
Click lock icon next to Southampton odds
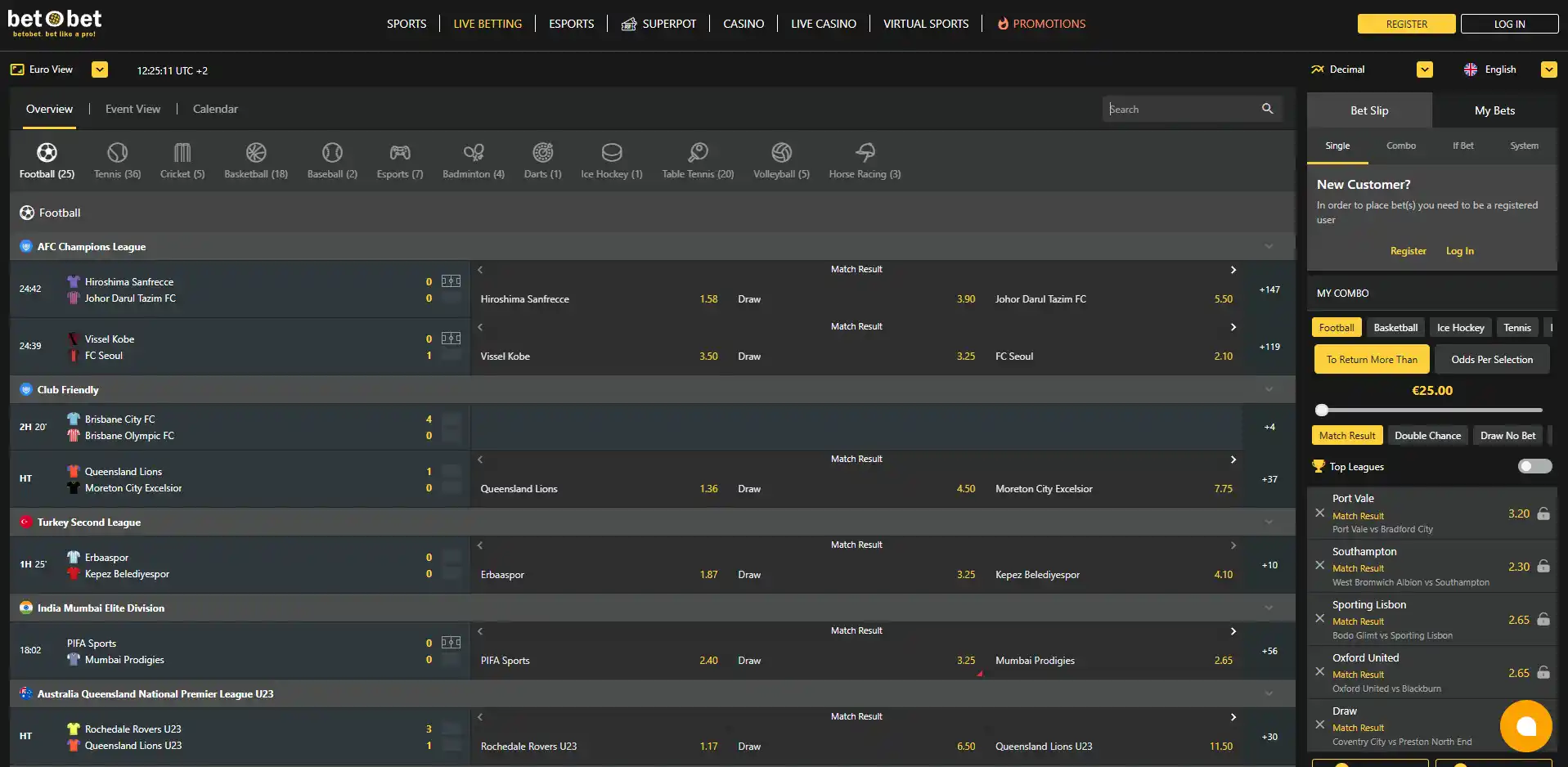(1543, 566)
